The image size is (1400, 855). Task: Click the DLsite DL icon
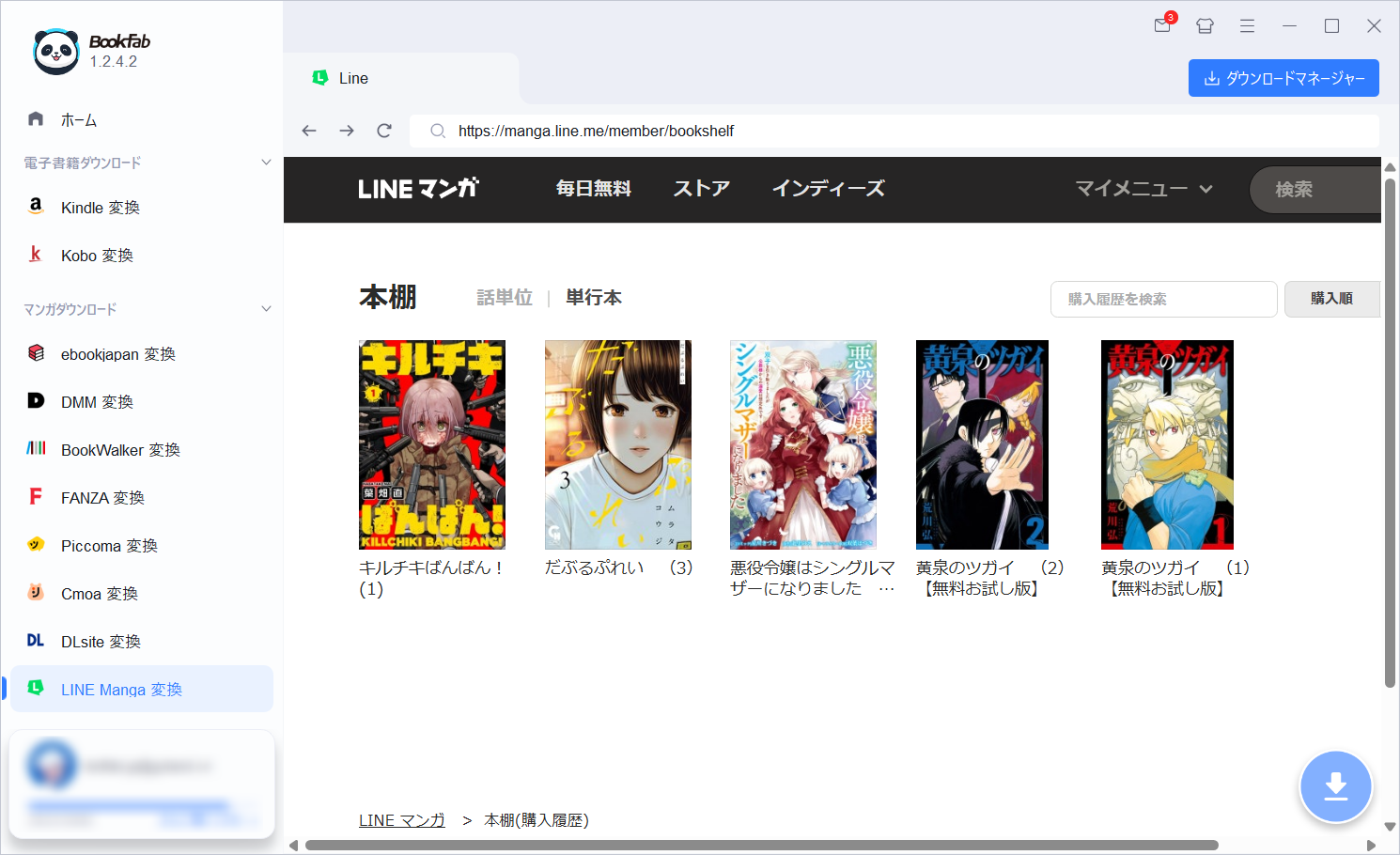coord(36,640)
